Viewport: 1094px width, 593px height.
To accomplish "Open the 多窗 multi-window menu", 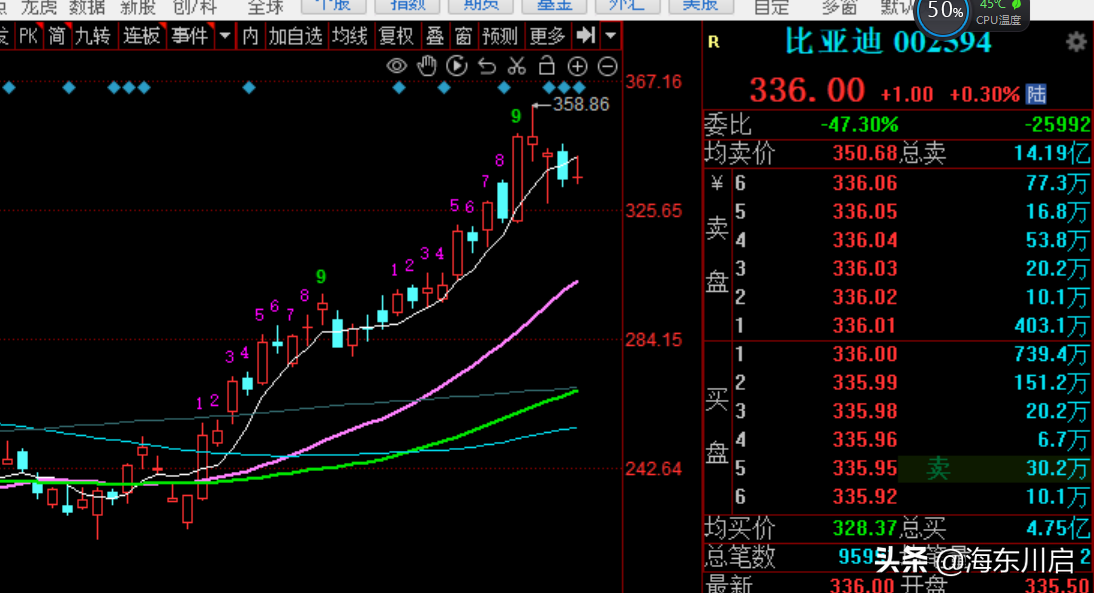I will [x=839, y=6].
